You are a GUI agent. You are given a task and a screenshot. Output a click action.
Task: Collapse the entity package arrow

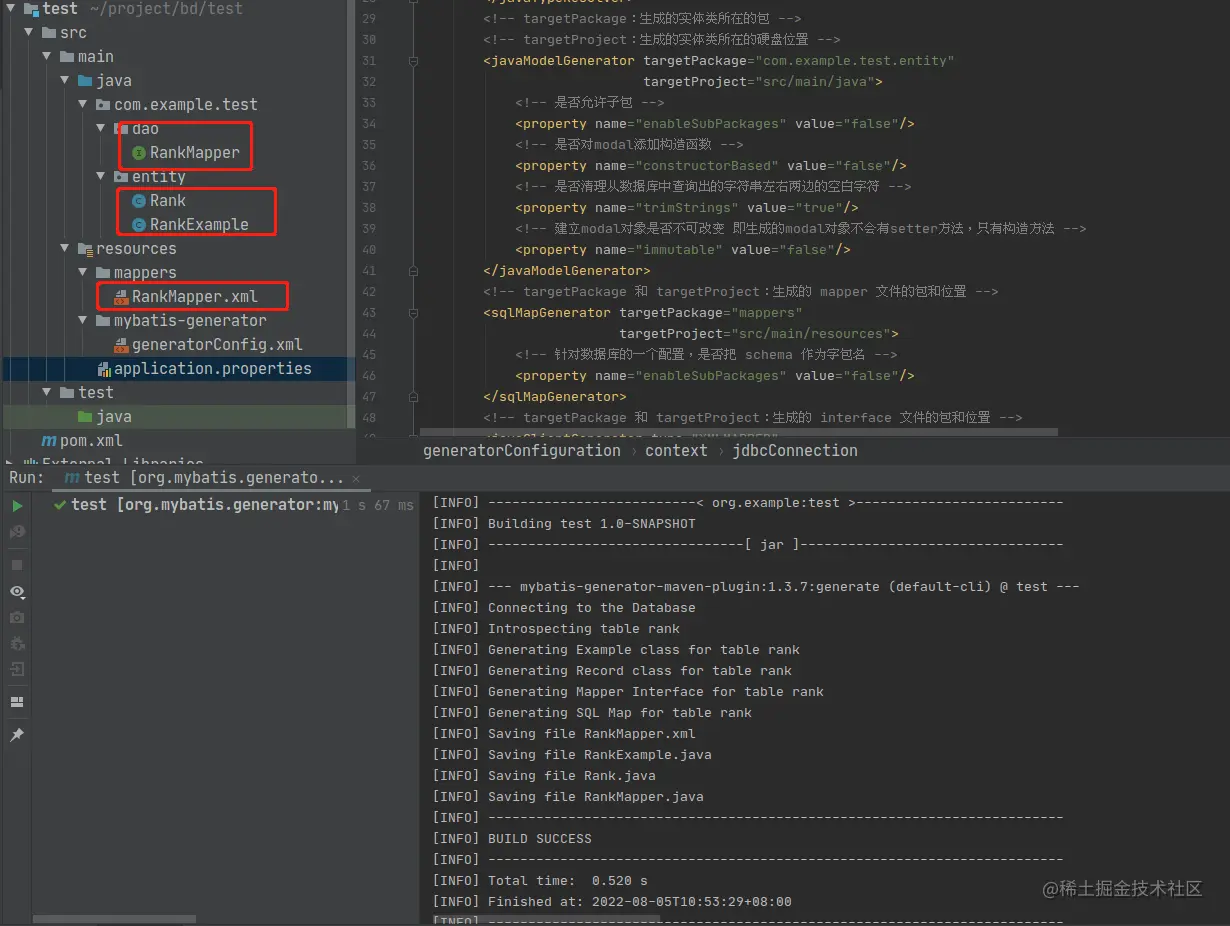point(102,176)
